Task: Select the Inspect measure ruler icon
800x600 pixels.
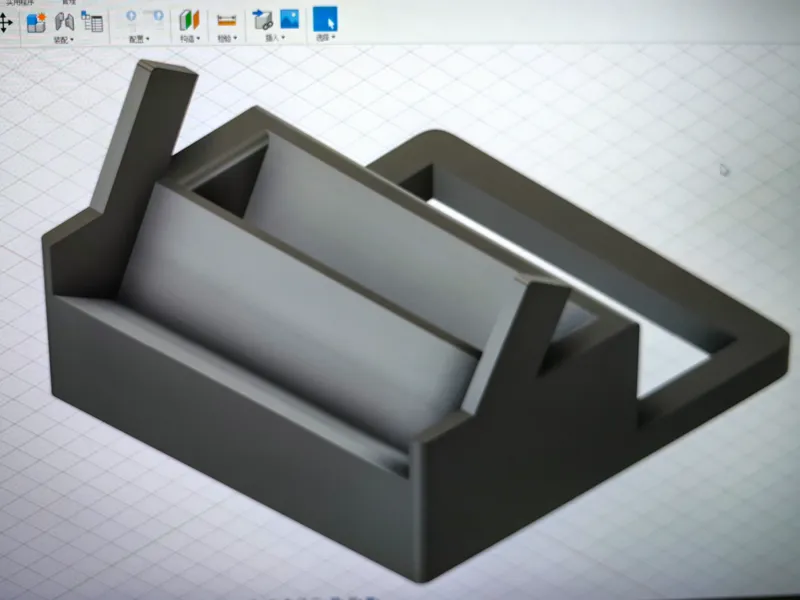Action: (x=227, y=21)
